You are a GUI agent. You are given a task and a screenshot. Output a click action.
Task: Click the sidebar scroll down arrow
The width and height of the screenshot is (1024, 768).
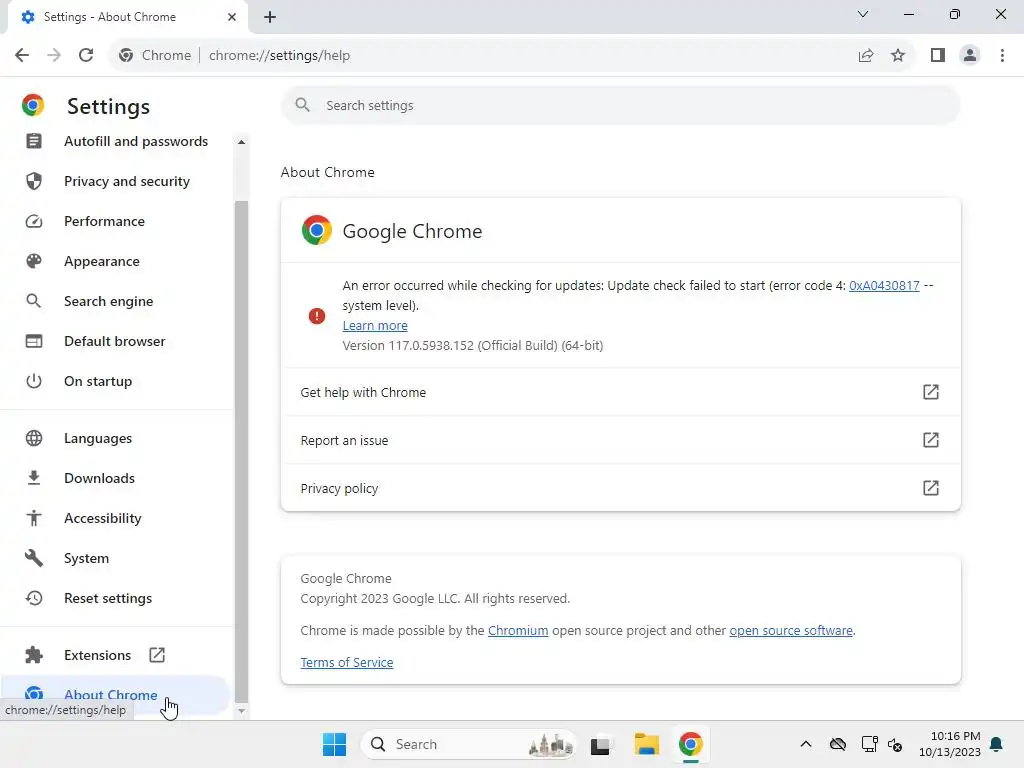[x=242, y=711]
